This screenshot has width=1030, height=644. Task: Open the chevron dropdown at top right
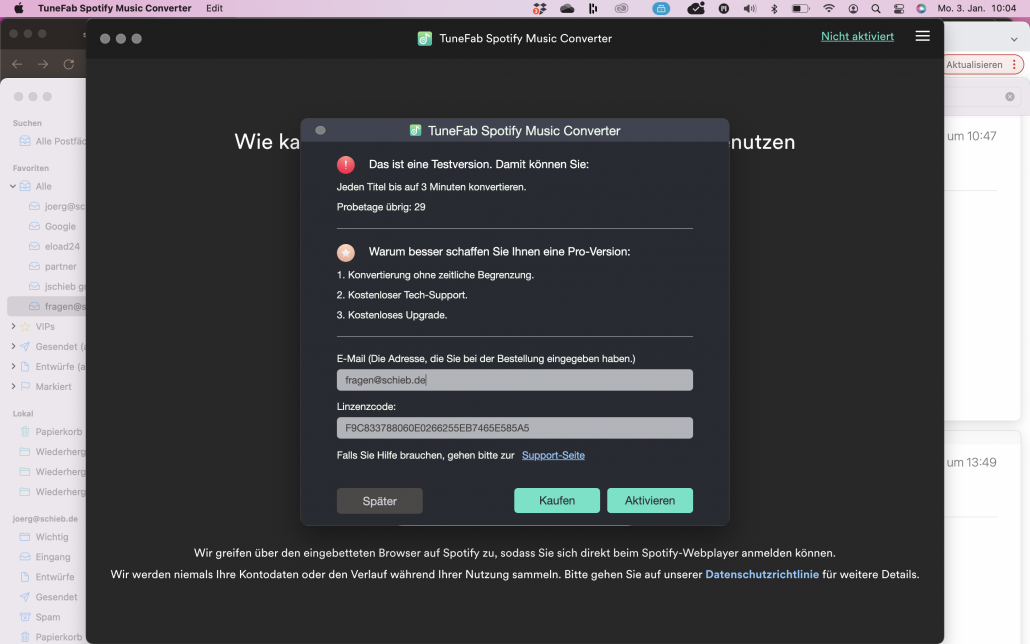(1014, 39)
